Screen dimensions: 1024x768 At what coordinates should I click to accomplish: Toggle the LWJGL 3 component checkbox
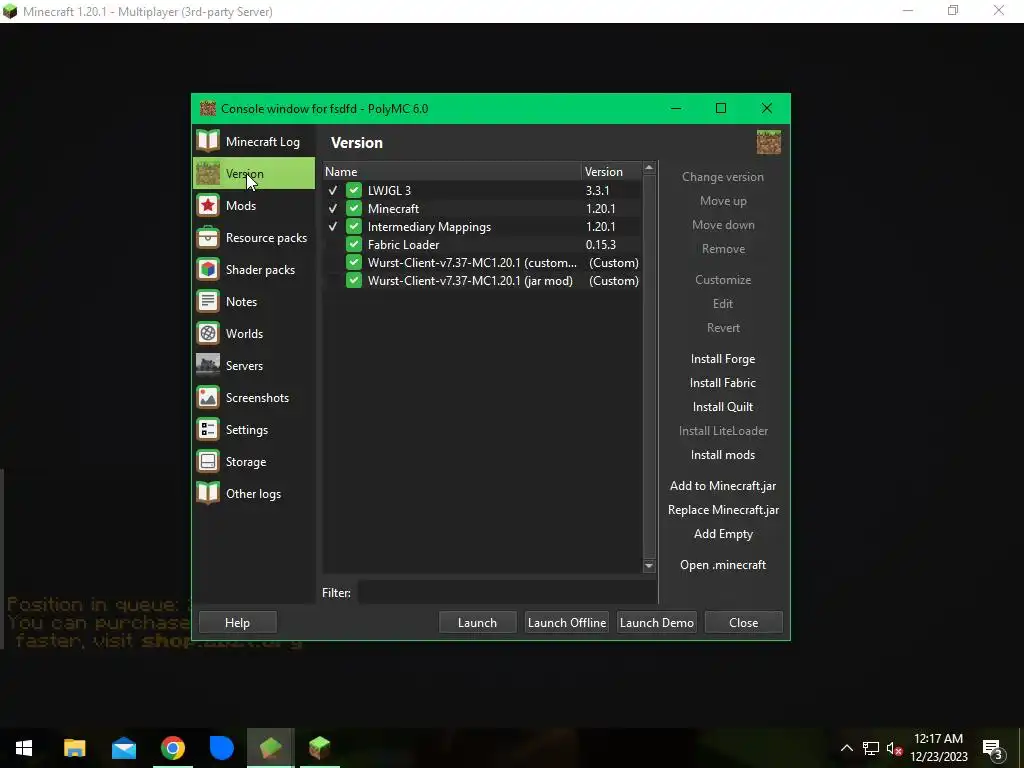[x=353, y=190]
